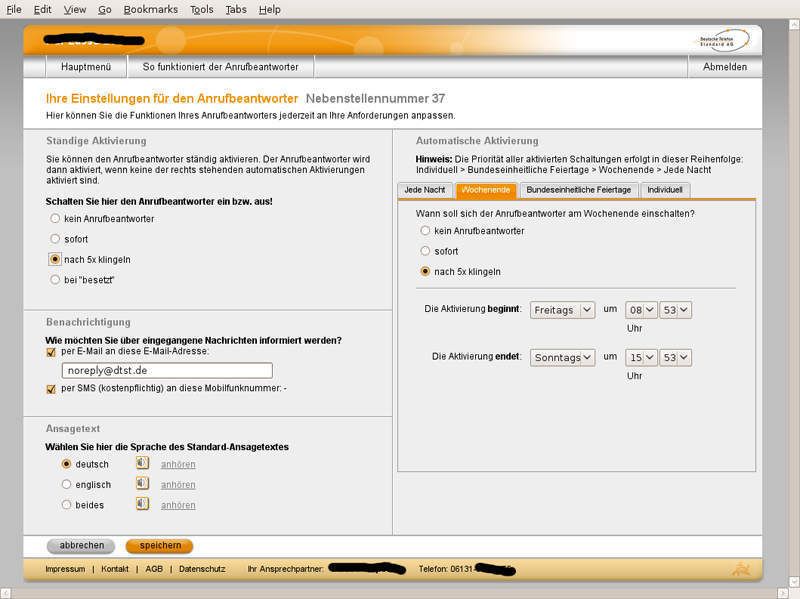Open the AGB footer link
800x599 pixels.
pos(154,569)
